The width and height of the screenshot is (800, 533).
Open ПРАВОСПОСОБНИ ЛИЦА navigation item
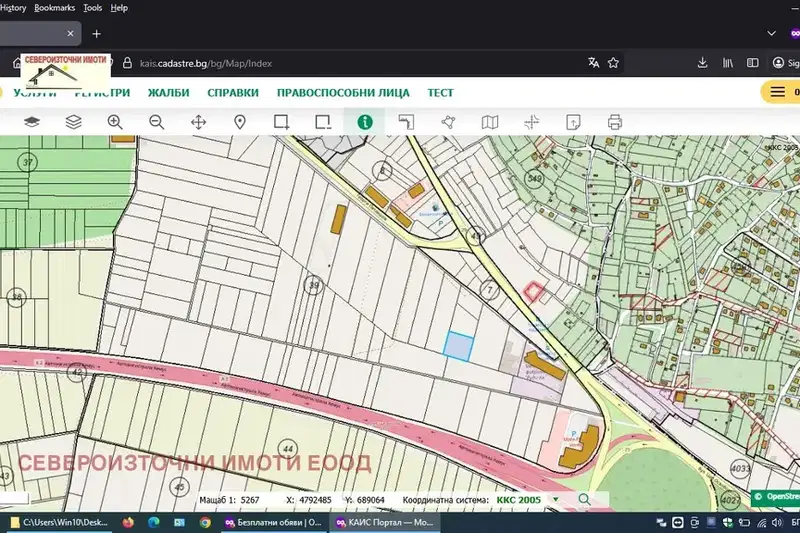[343, 93]
